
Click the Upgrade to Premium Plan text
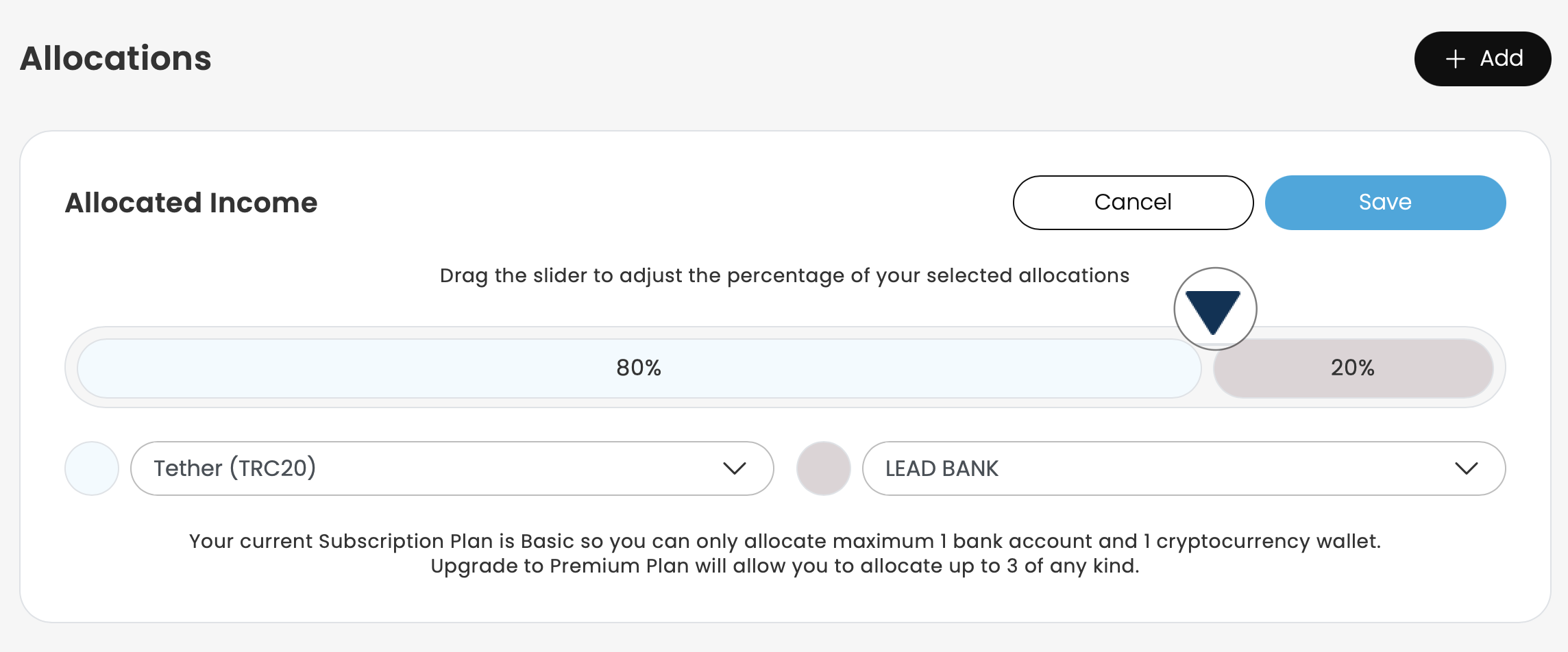point(784,566)
